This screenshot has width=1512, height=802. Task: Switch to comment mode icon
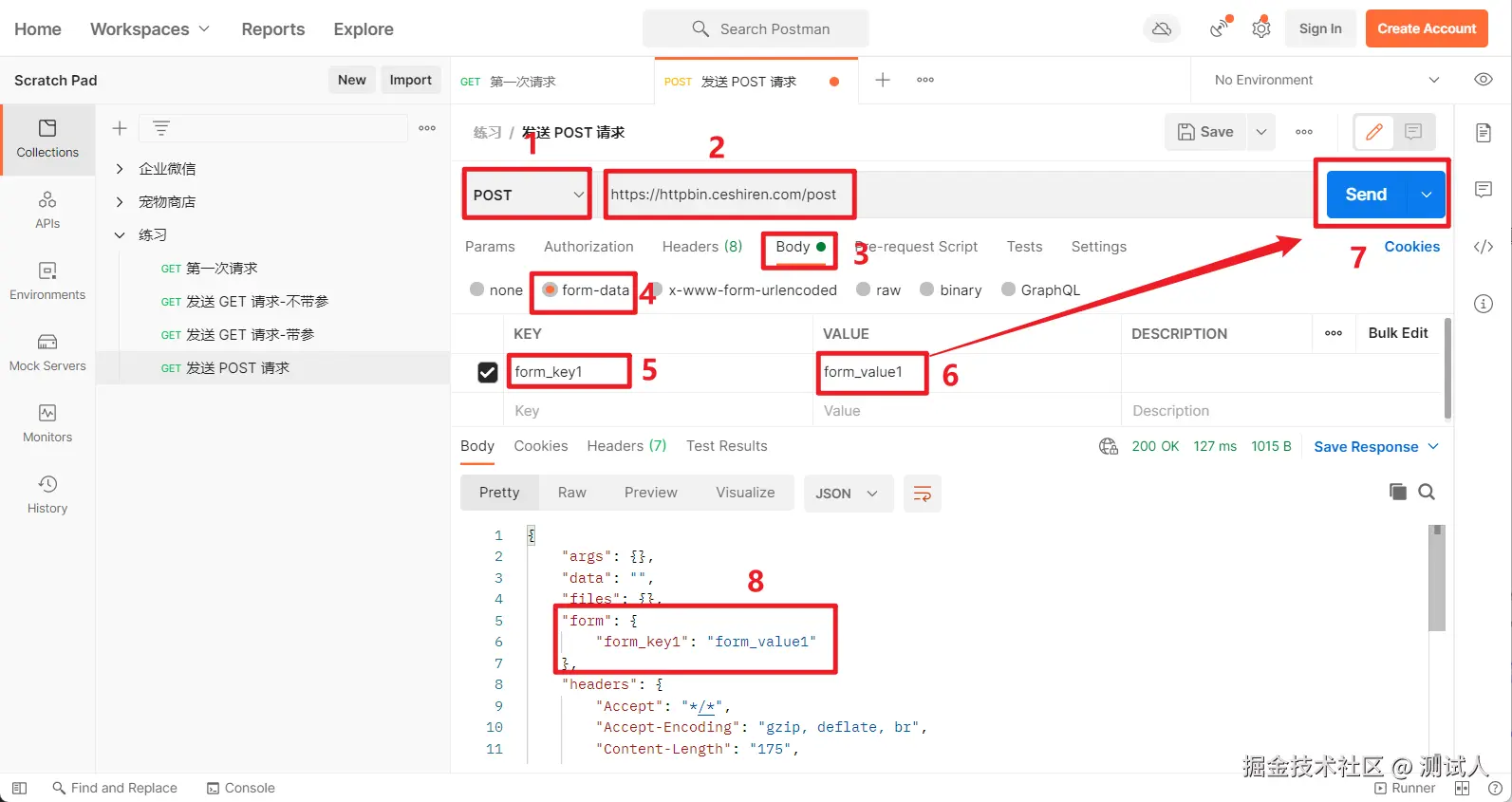tap(1413, 132)
